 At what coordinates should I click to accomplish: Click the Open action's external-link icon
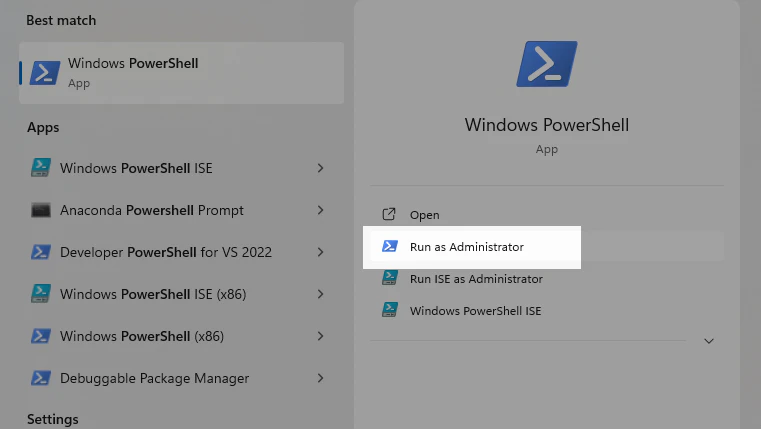pyautogui.click(x=389, y=214)
